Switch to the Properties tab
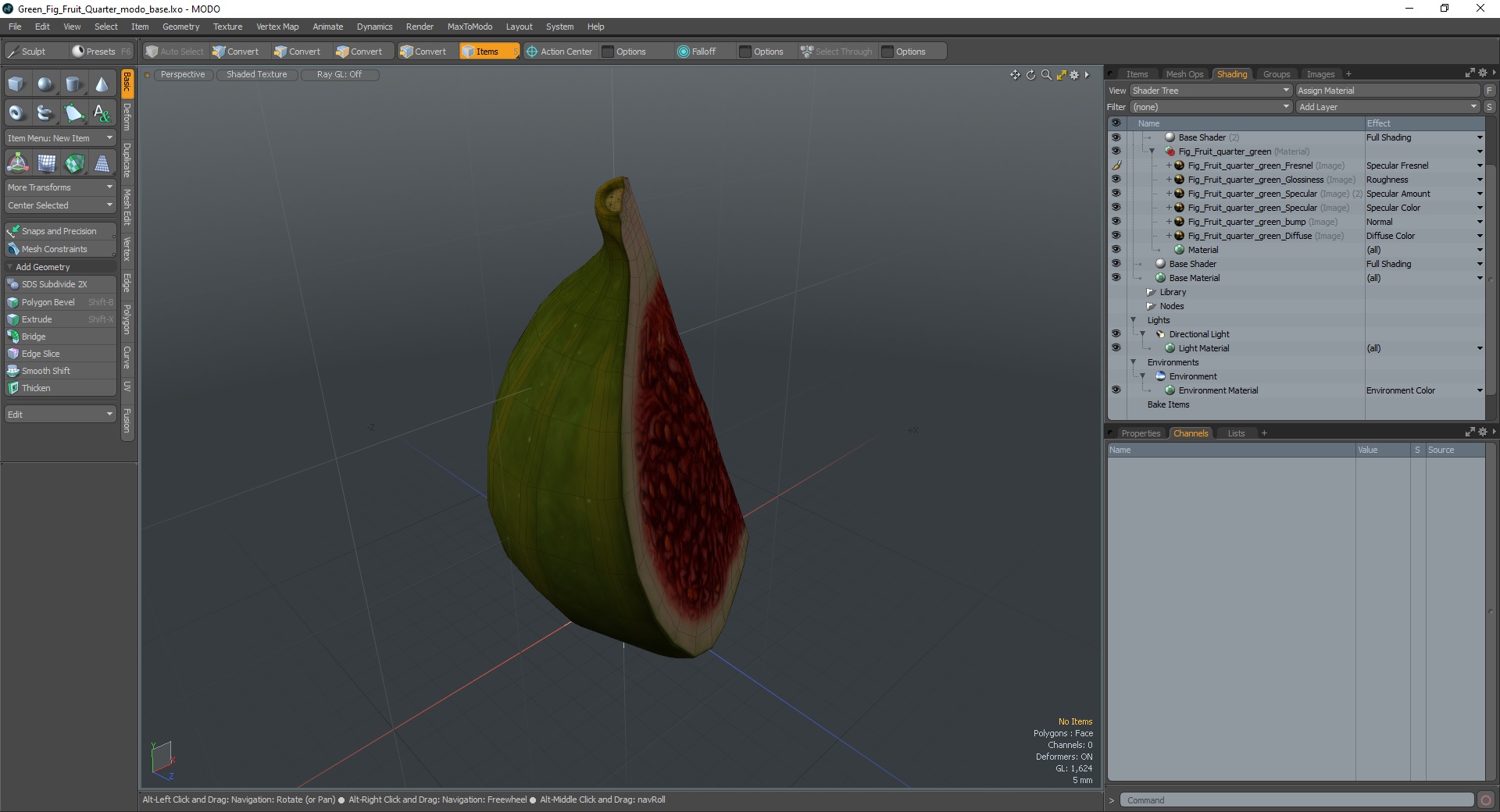 pyautogui.click(x=1141, y=433)
